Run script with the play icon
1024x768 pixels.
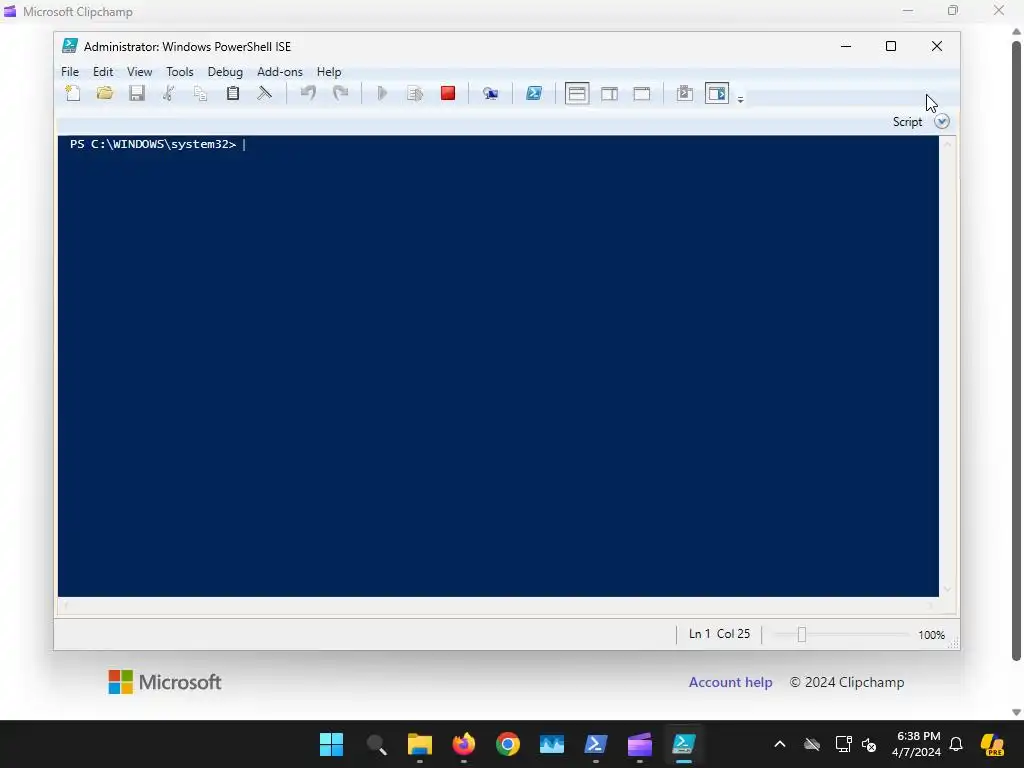tap(383, 93)
